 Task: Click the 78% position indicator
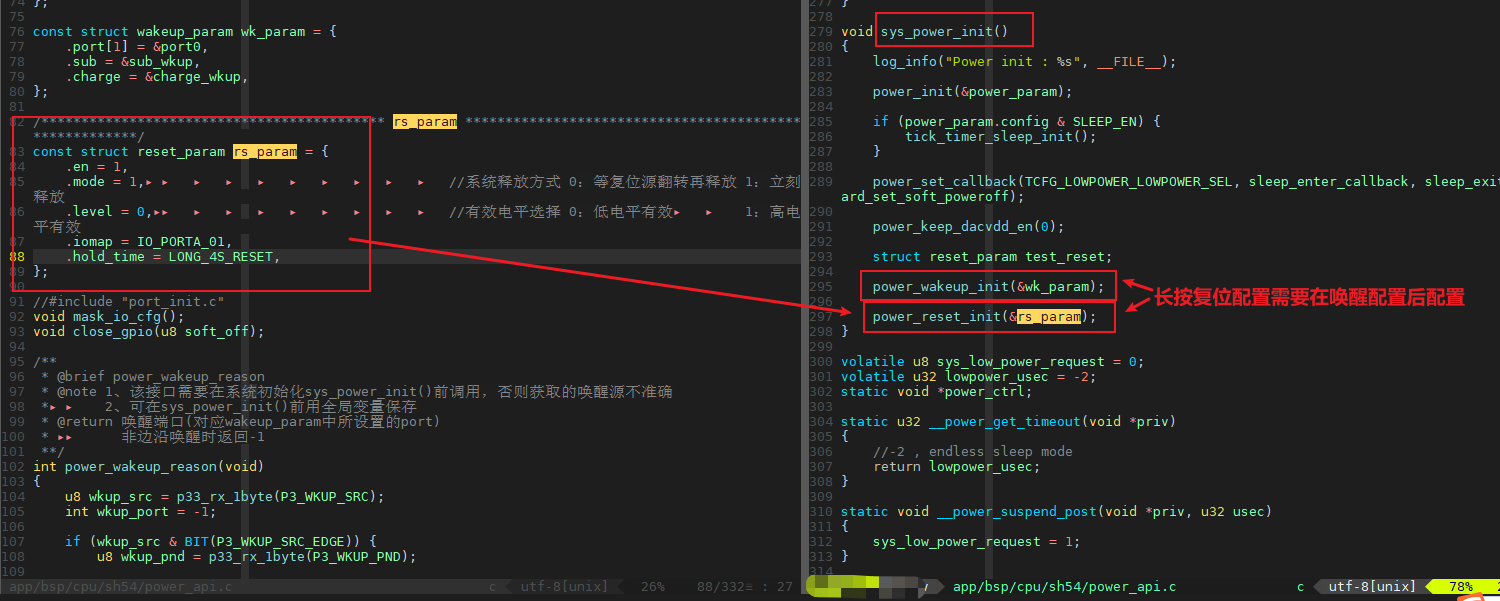coord(1459,587)
